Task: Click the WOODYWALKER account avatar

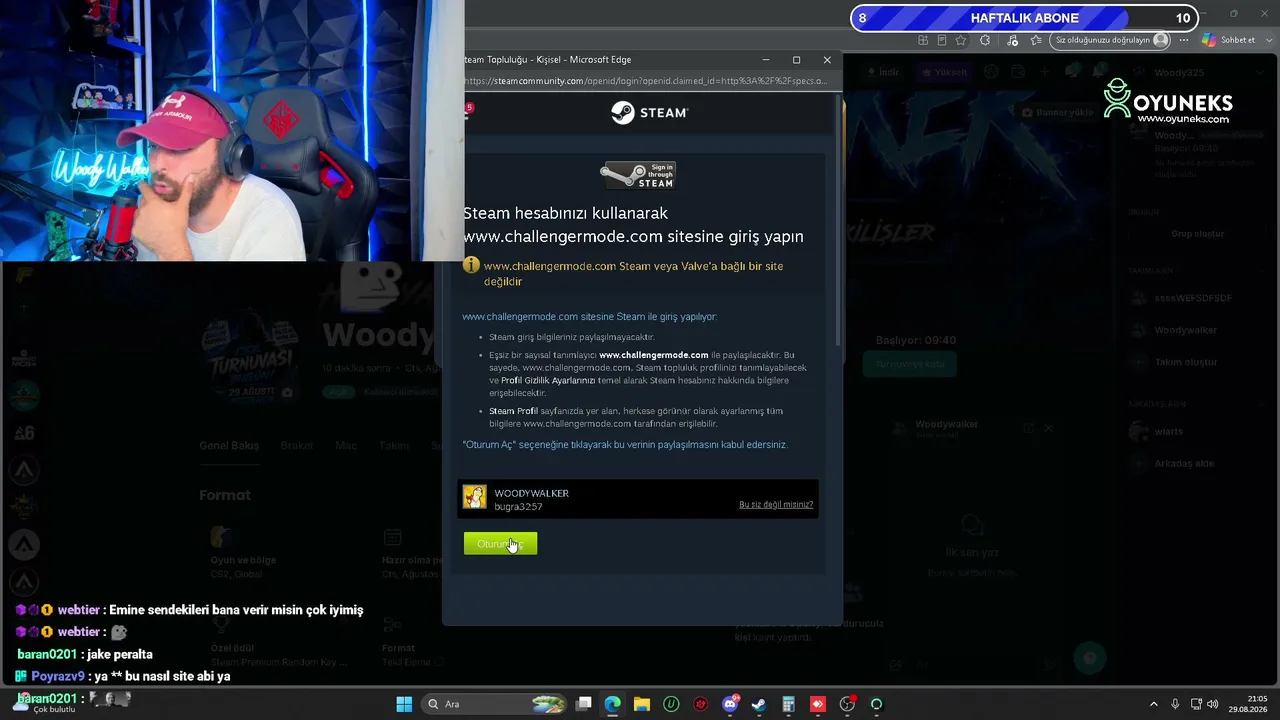Action: (474, 497)
